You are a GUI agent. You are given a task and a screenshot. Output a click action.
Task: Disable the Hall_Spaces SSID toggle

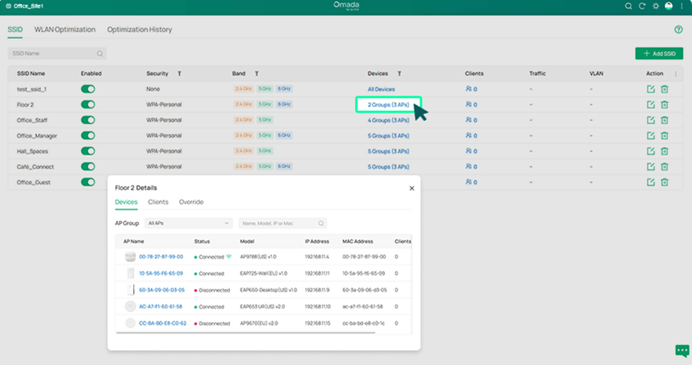click(x=88, y=151)
